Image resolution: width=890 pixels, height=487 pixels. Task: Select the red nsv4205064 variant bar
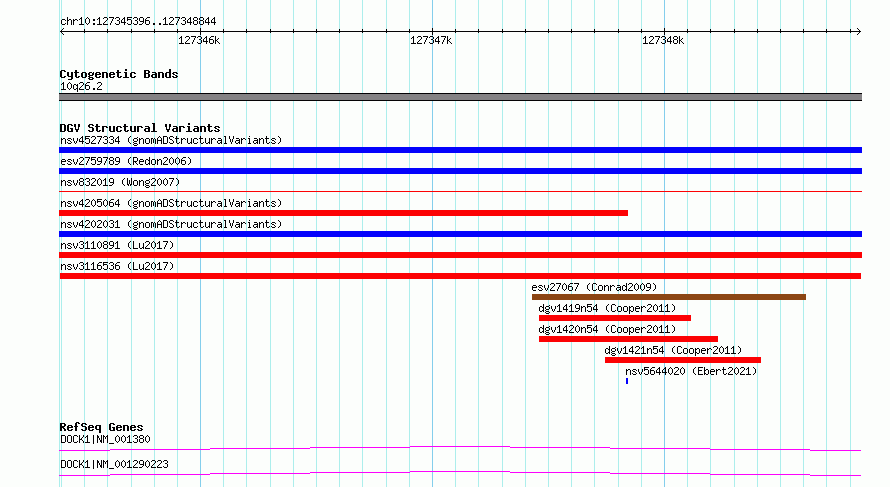point(343,213)
